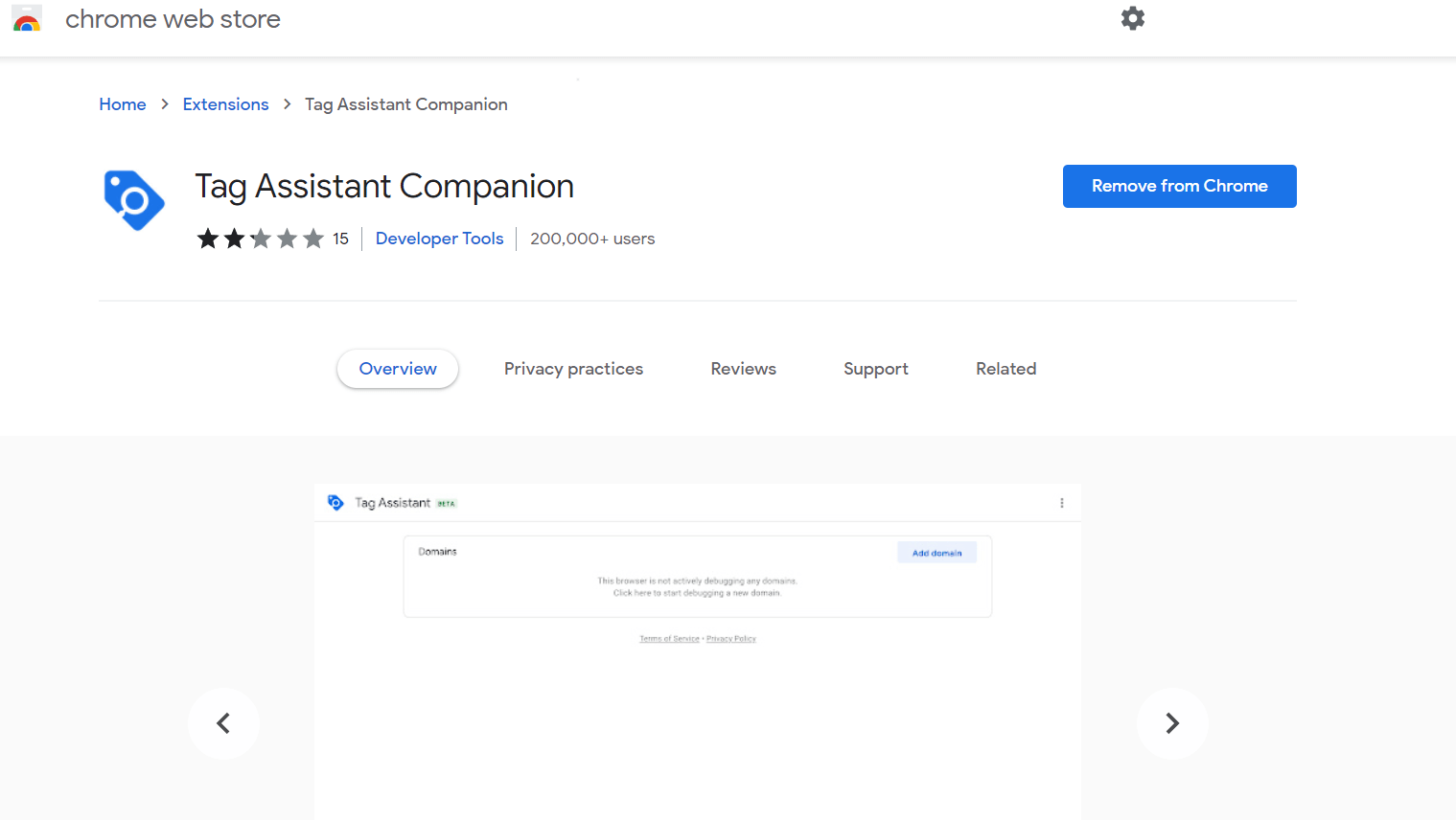Click Add domain button in preview
The image size is (1456, 820).
tap(936, 553)
